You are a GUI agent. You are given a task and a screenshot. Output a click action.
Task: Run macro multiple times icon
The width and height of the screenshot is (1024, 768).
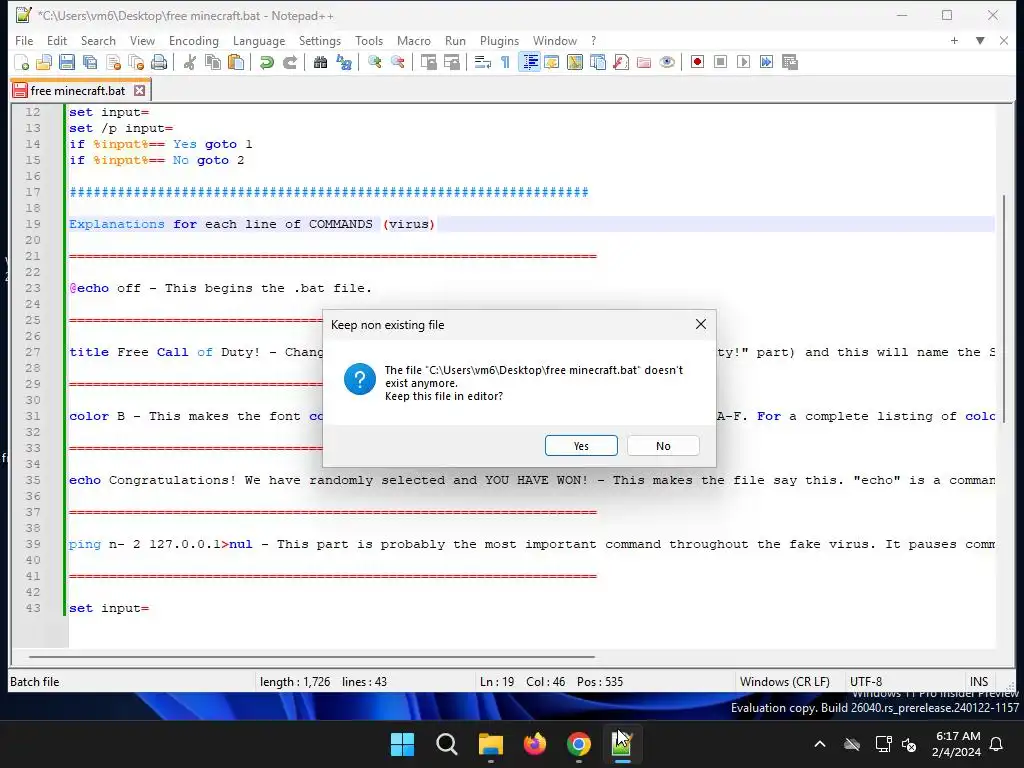click(767, 62)
